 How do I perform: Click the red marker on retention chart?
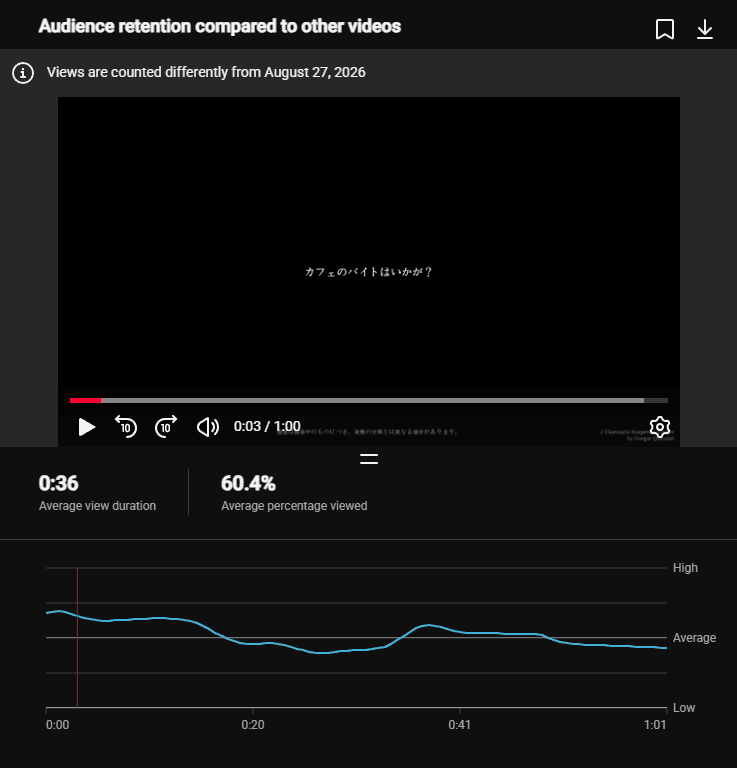(x=77, y=638)
